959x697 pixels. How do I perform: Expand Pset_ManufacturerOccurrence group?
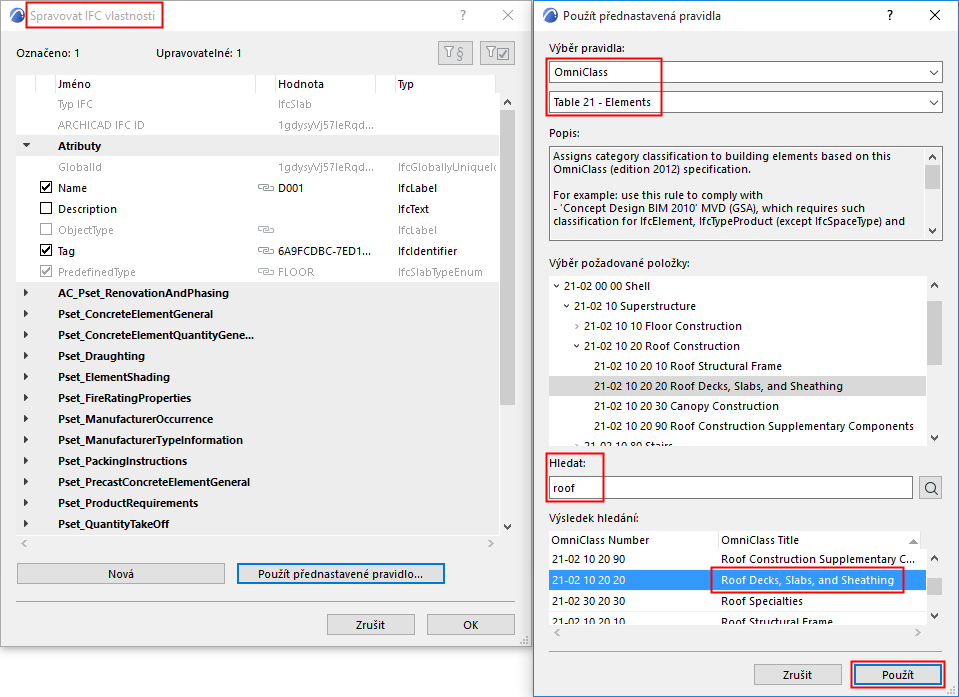[26, 419]
